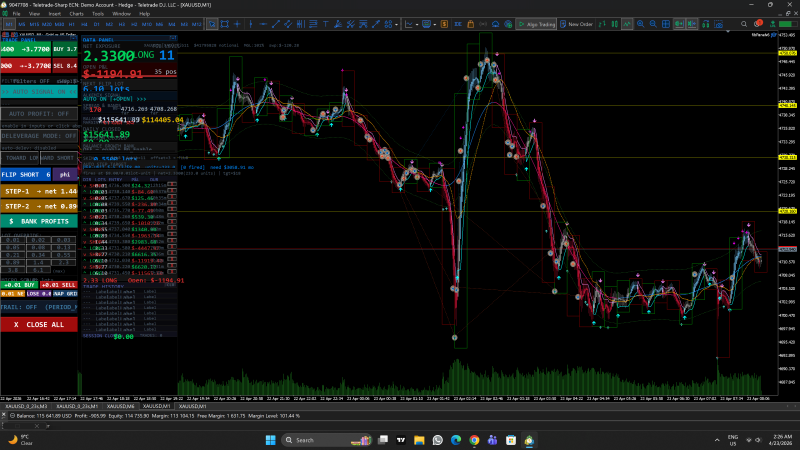800x450 pixels.
Task: Select the cursor pointer tool
Action: tap(212, 24)
